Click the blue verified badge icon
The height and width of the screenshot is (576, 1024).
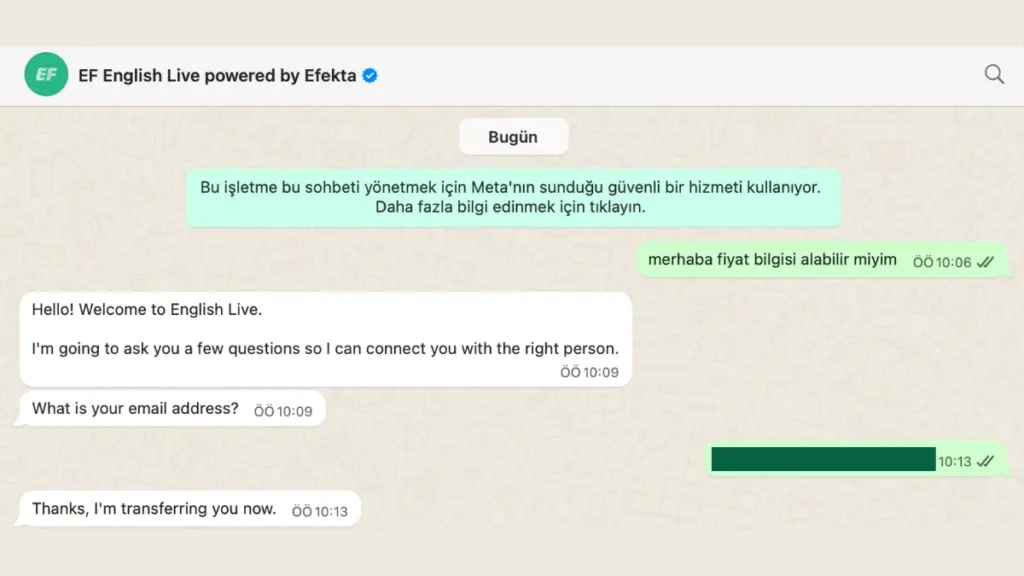point(370,76)
